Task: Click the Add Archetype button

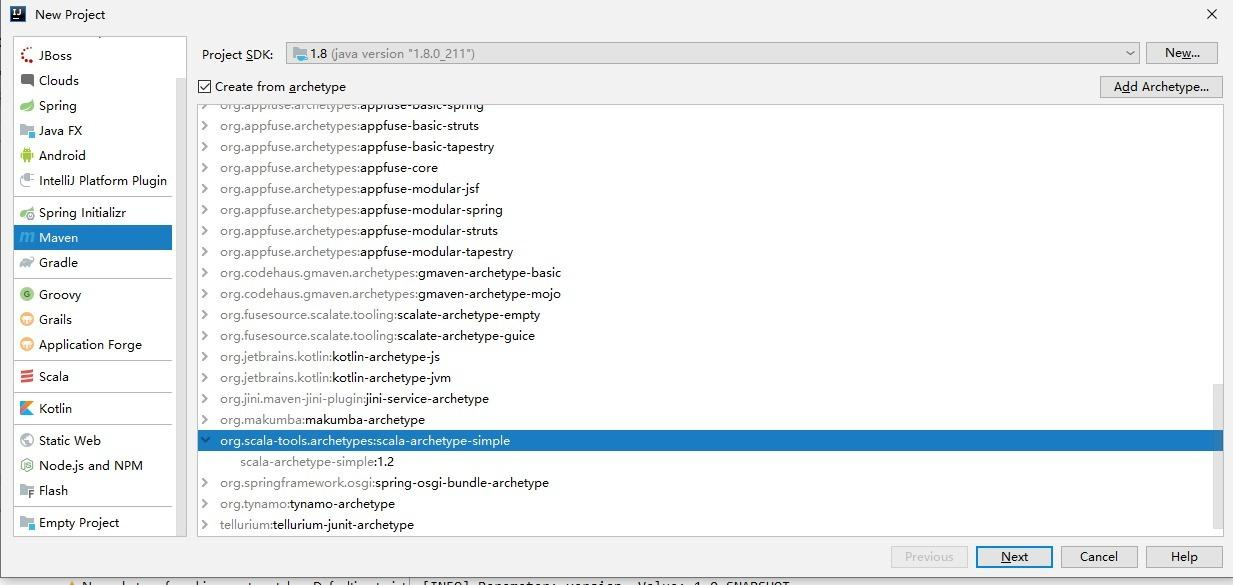Action: coord(1160,87)
